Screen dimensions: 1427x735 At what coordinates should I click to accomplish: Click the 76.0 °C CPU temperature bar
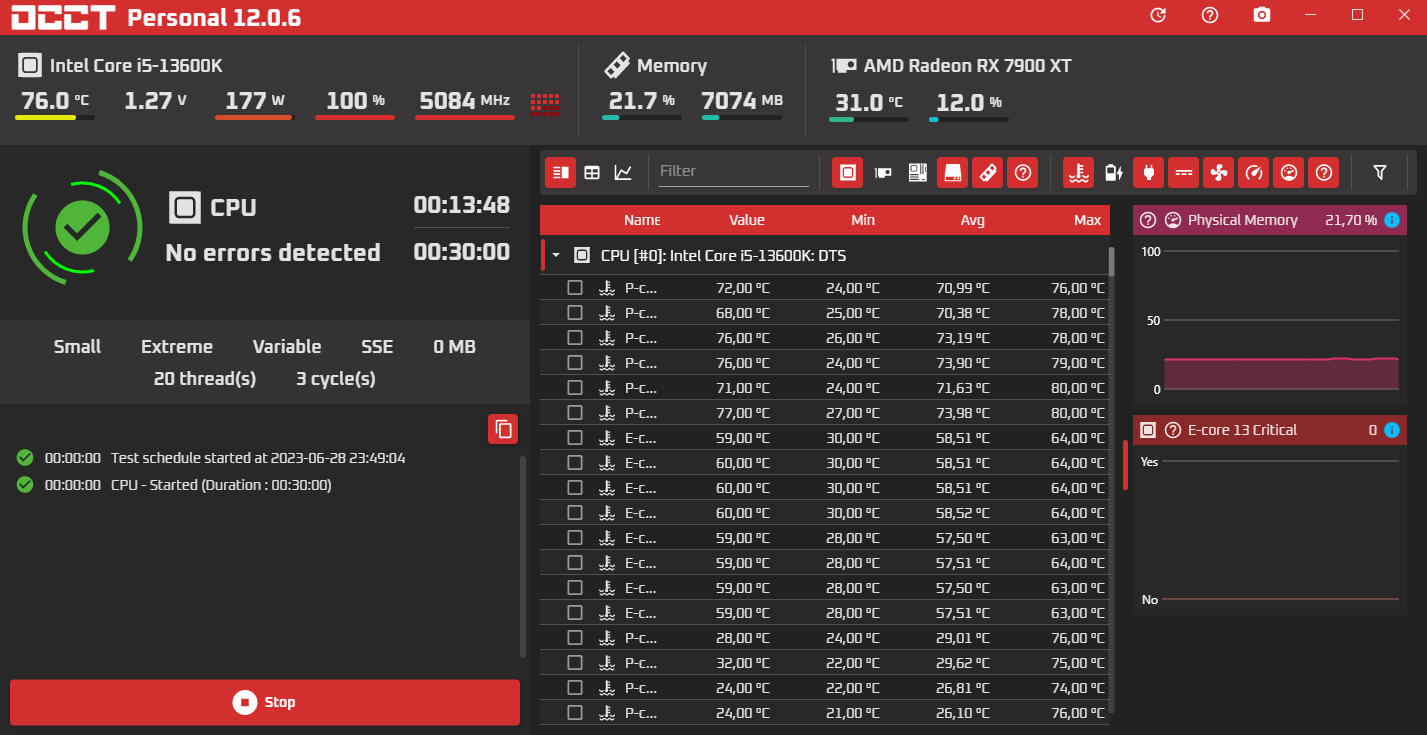(55, 118)
